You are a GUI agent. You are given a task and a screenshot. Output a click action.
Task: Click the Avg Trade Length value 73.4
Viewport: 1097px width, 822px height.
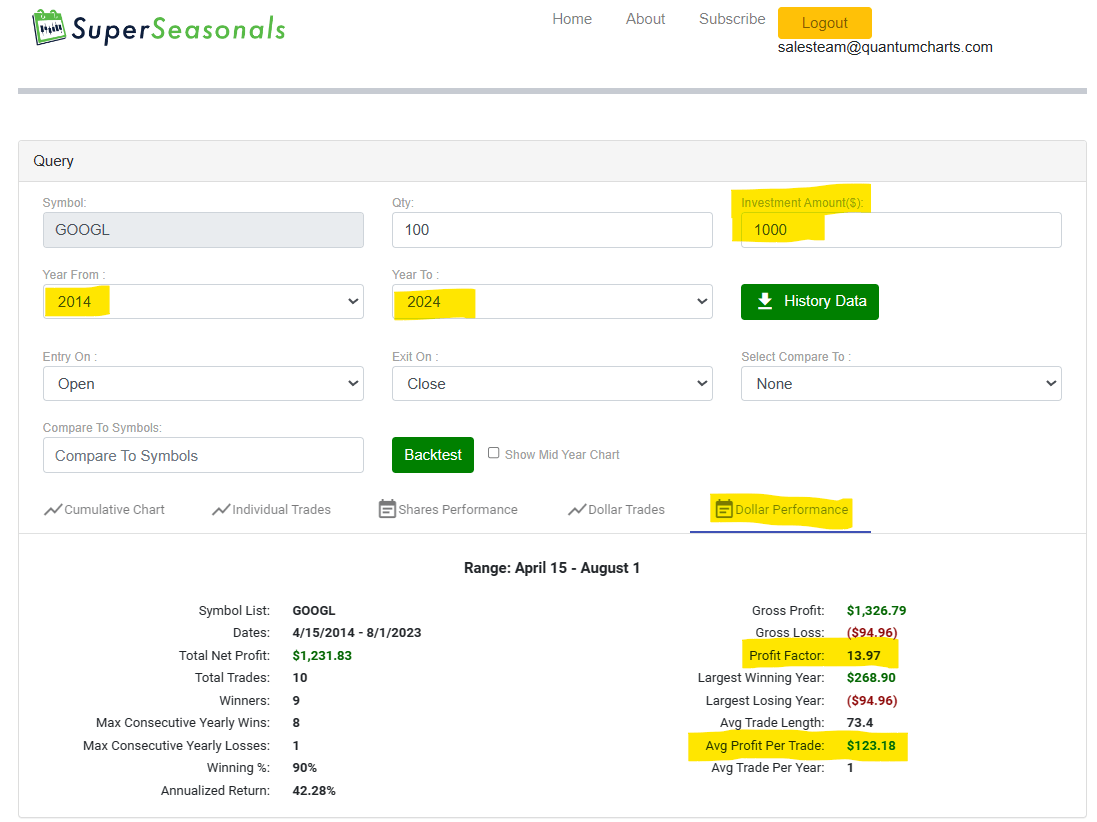coord(860,723)
